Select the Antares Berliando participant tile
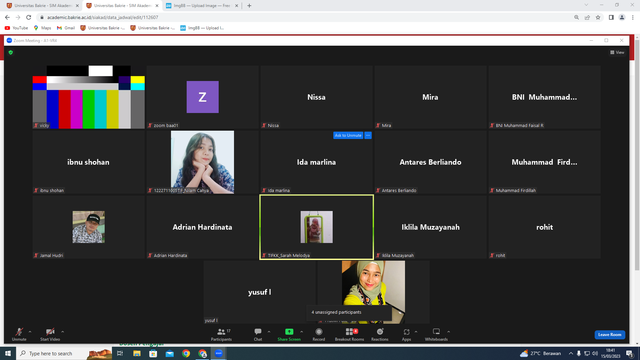This screenshot has height=360, width=640. pyautogui.click(x=430, y=162)
